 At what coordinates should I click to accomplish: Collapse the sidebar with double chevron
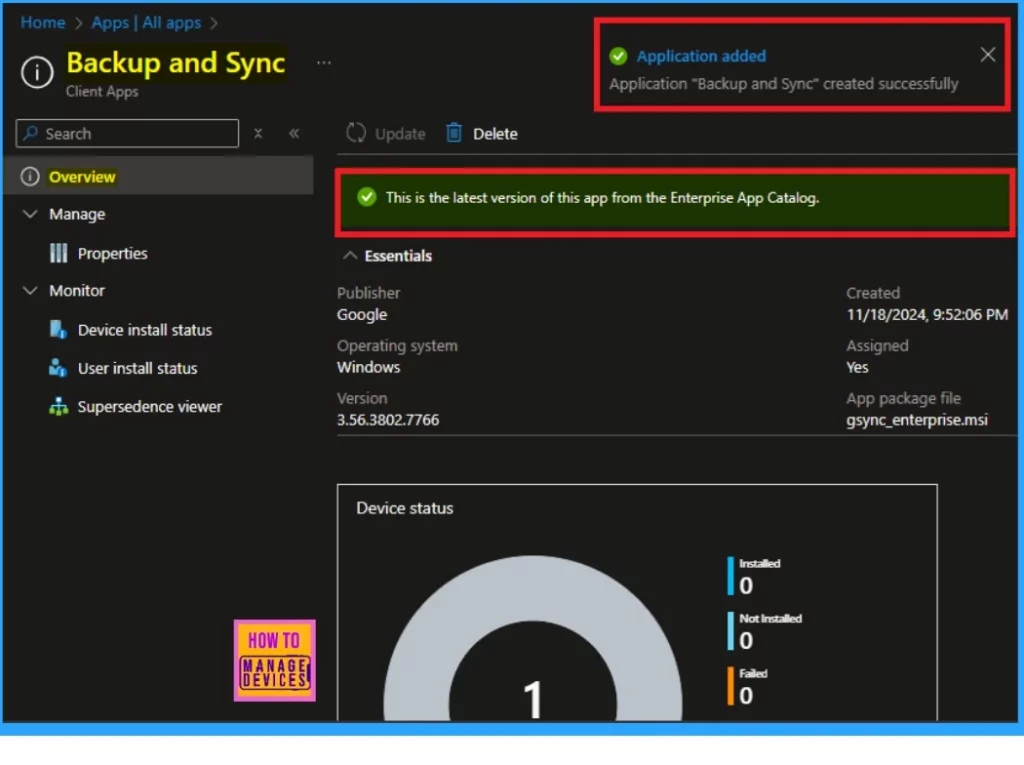(x=295, y=133)
